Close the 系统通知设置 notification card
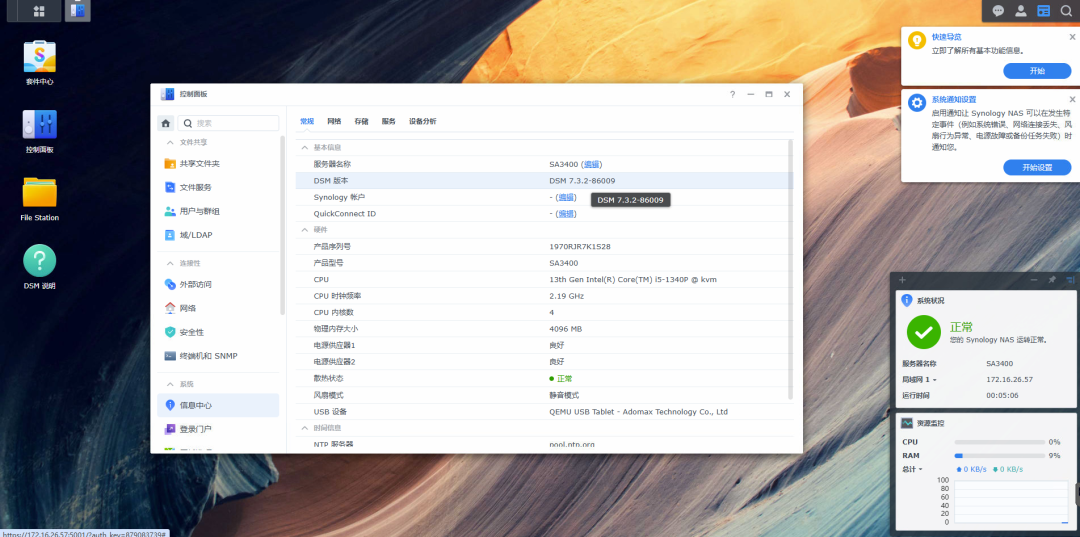The image size is (1080, 537). tap(1072, 99)
